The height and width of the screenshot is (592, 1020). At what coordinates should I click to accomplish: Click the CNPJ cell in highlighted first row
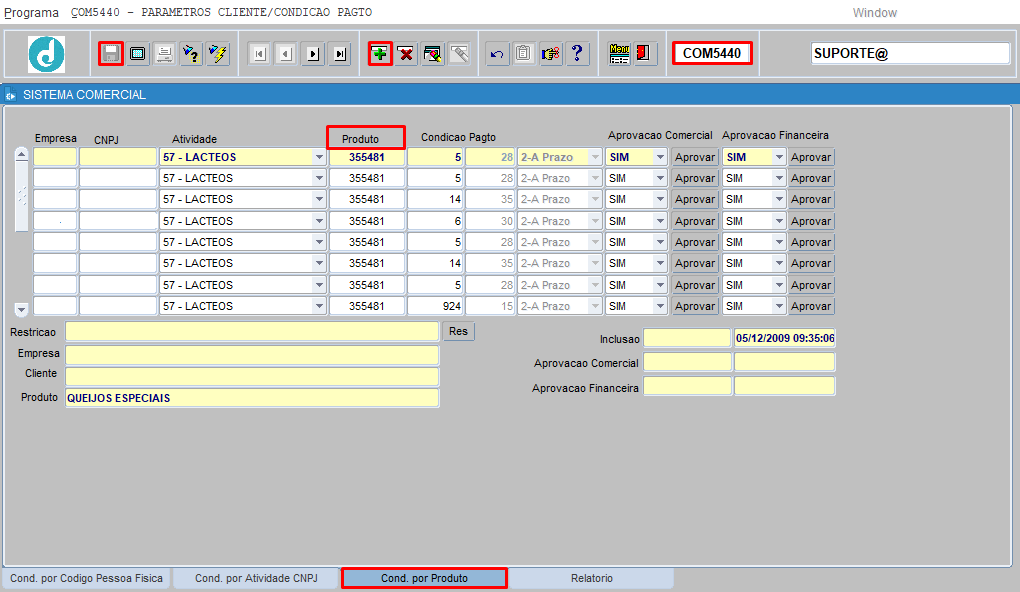[x=118, y=157]
